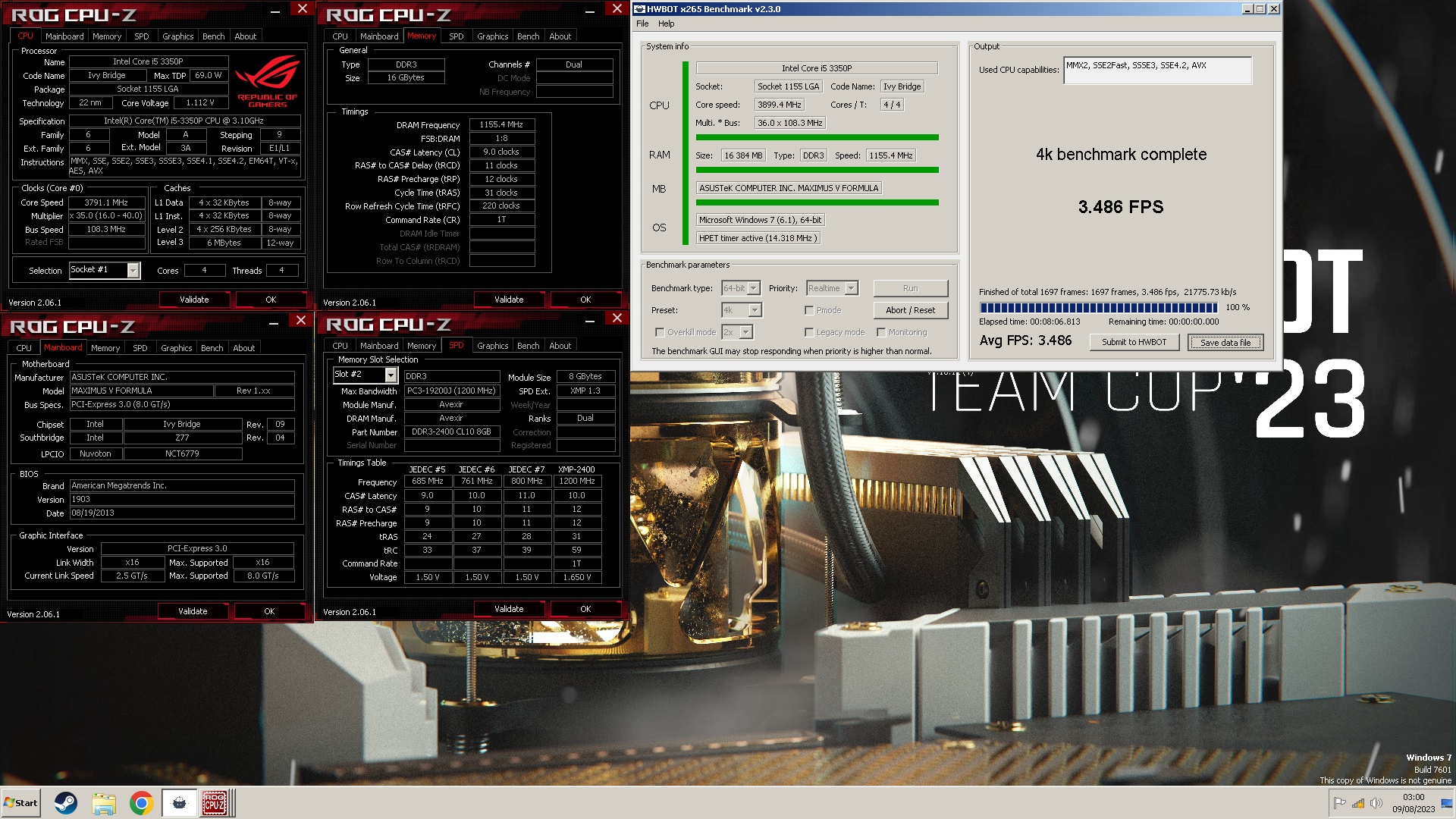Click the Show desktop button by the clock
The height and width of the screenshot is (819, 1456).
pos(1447,803)
